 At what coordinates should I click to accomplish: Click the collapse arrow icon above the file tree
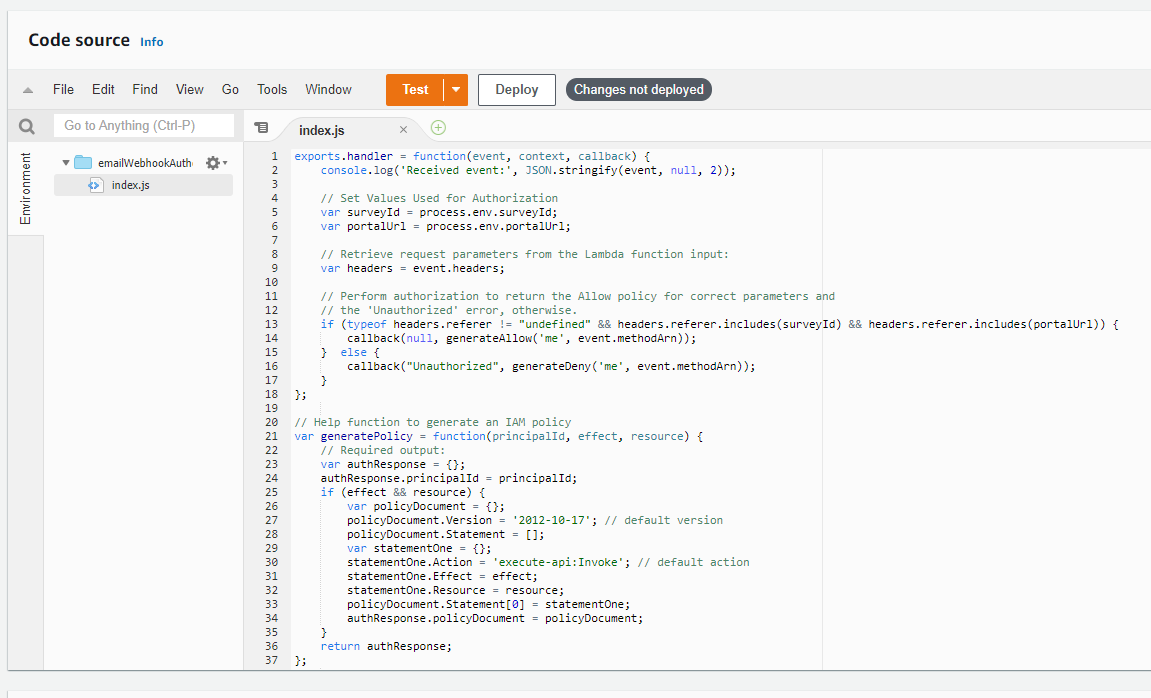(x=26, y=89)
